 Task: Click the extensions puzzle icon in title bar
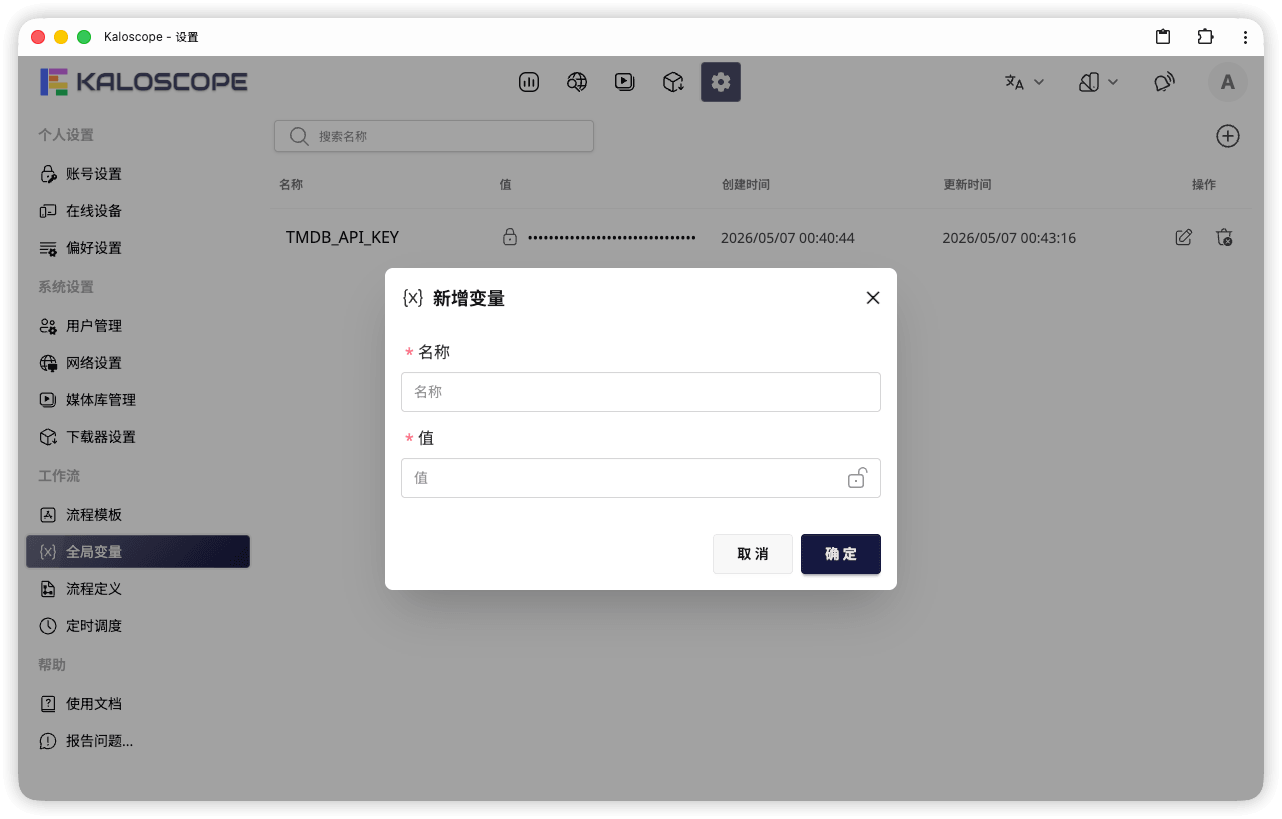pos(1205,37)
